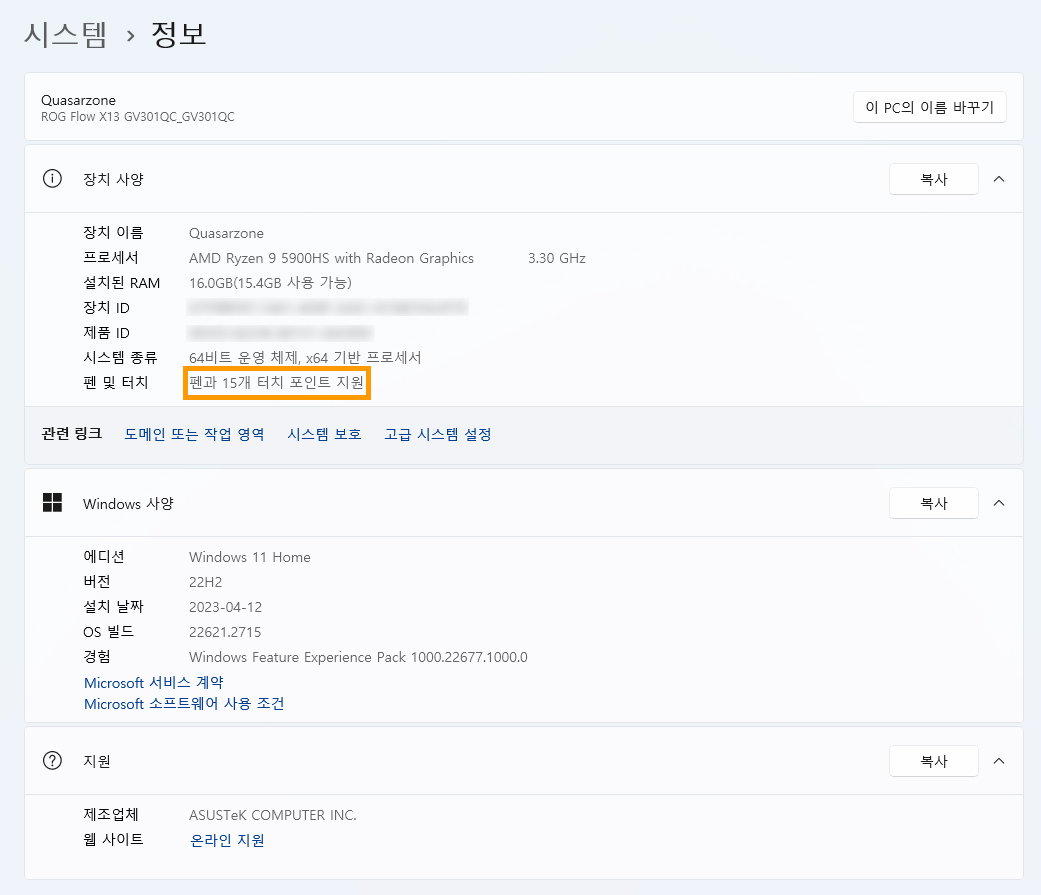The image size is (1041, 895).
Task: Click the highlighted 펜과 15개 터치 포인트 지원 text
Action: point(277,383)
